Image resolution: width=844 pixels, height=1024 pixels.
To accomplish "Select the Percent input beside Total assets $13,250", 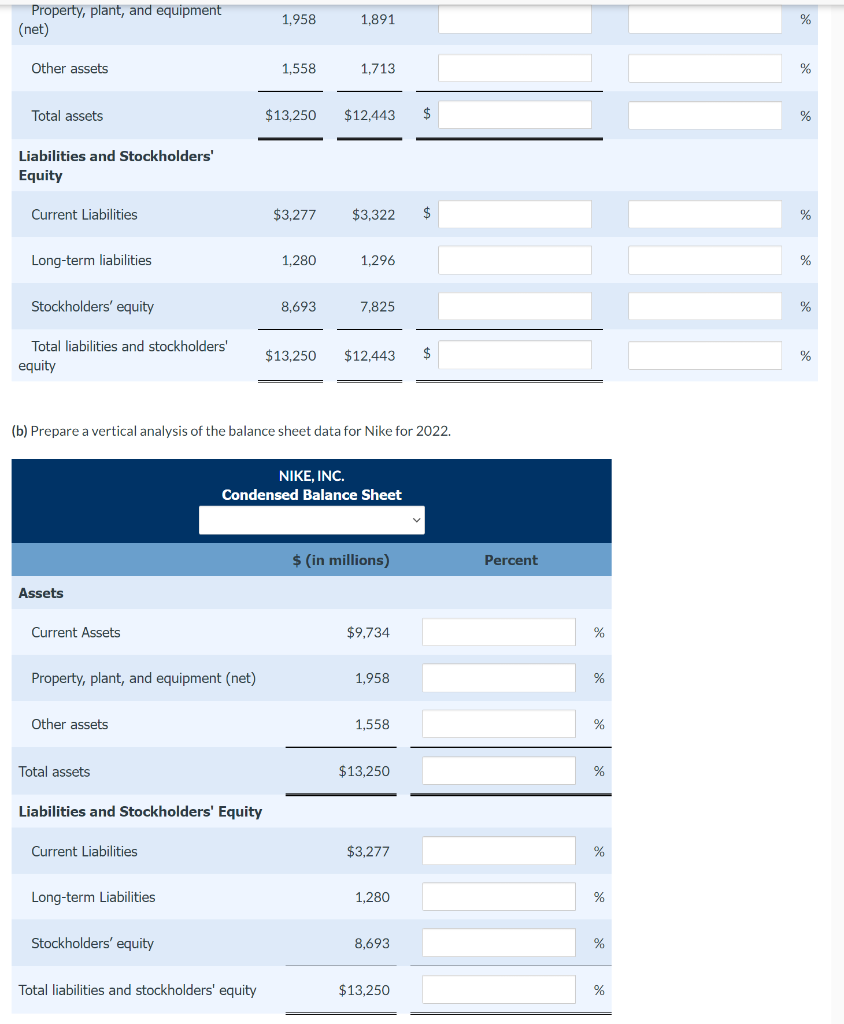I will [498, 770].
